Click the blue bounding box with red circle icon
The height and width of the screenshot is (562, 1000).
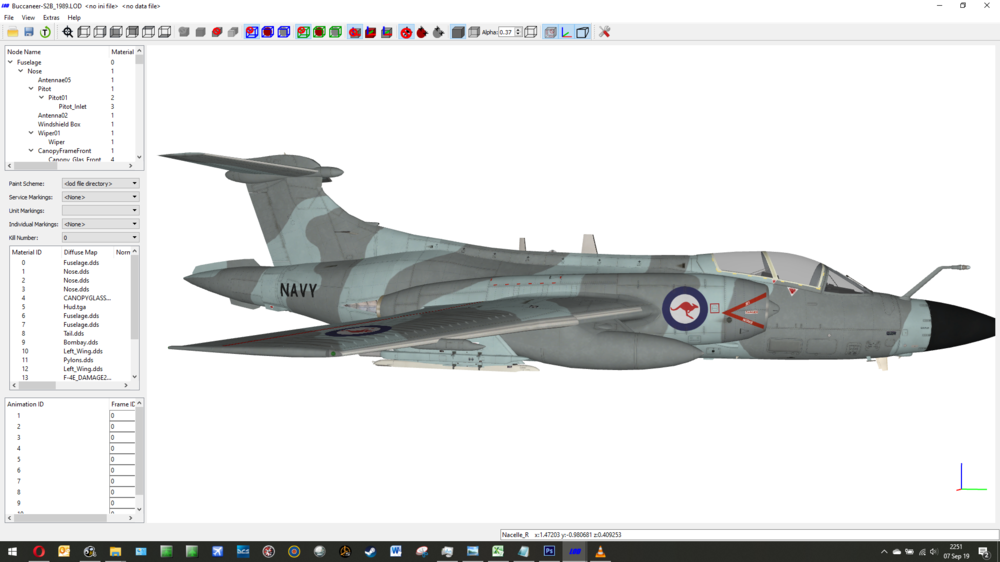(x=252, y=32)
